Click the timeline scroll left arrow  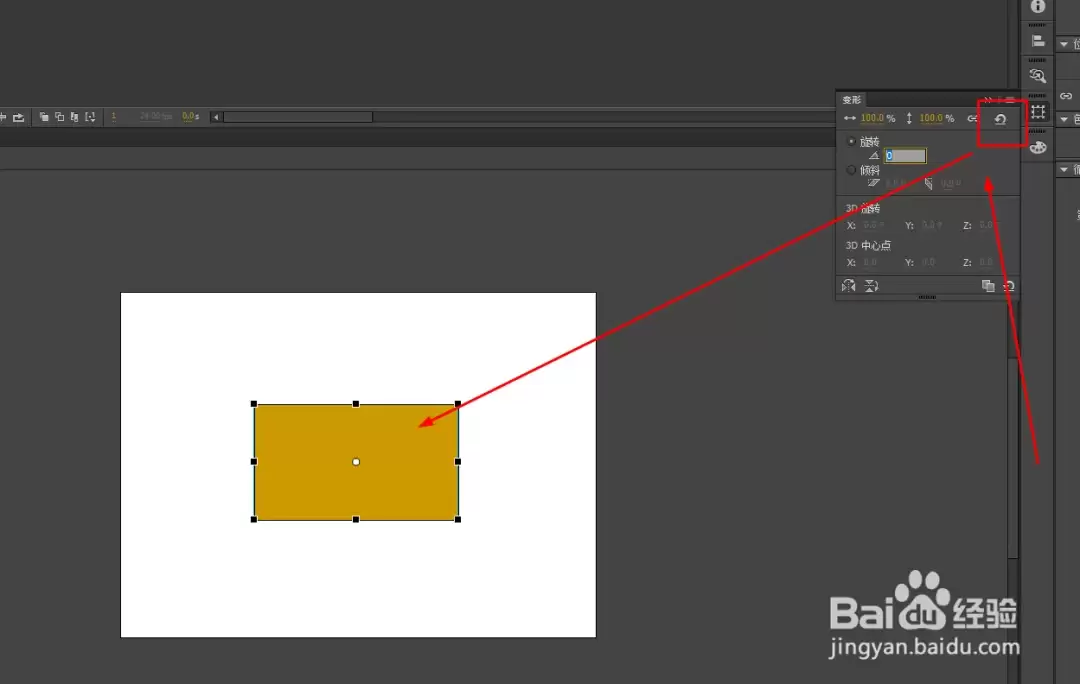(216, 117)
